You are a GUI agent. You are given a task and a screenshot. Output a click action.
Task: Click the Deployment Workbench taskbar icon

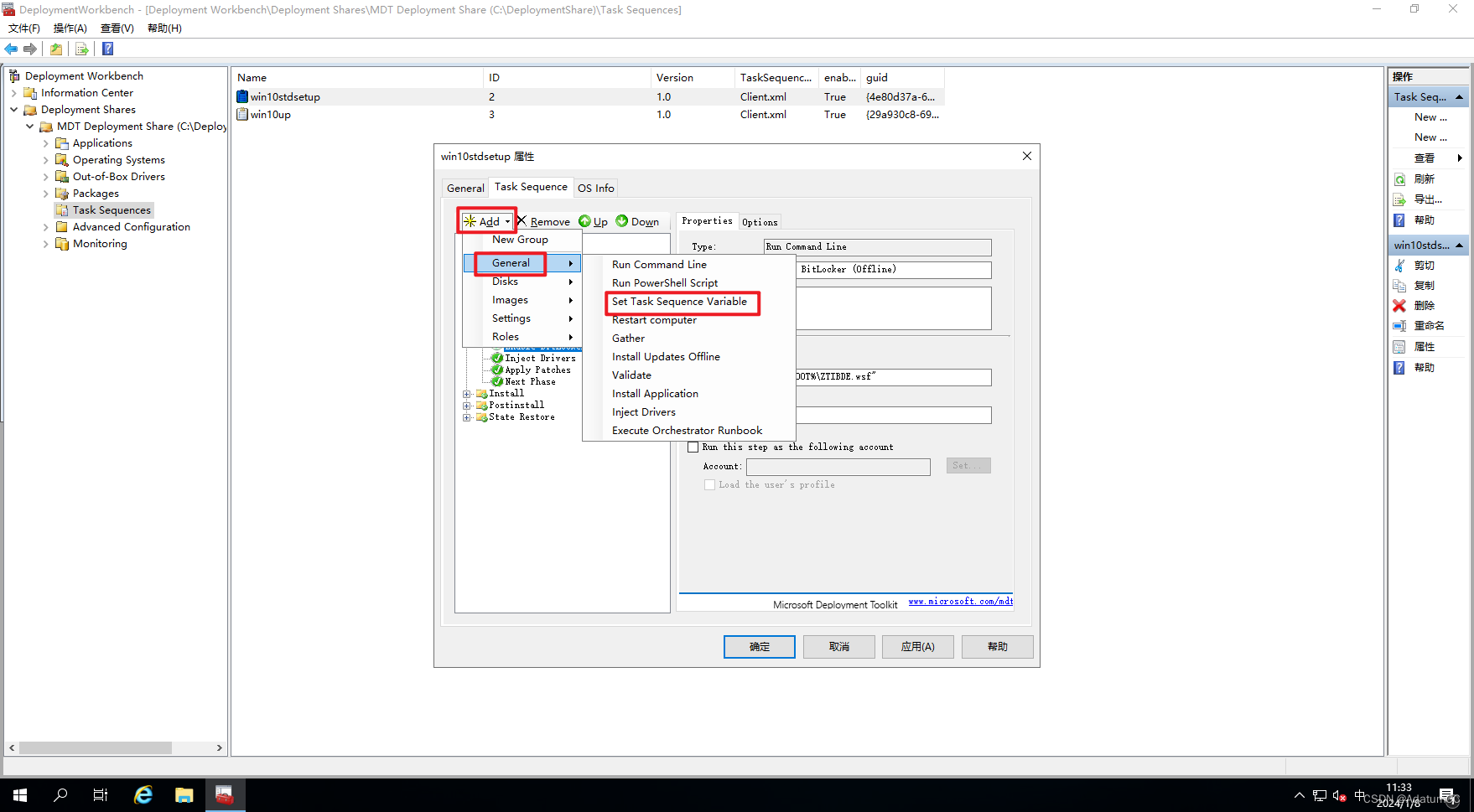[225, 795]
